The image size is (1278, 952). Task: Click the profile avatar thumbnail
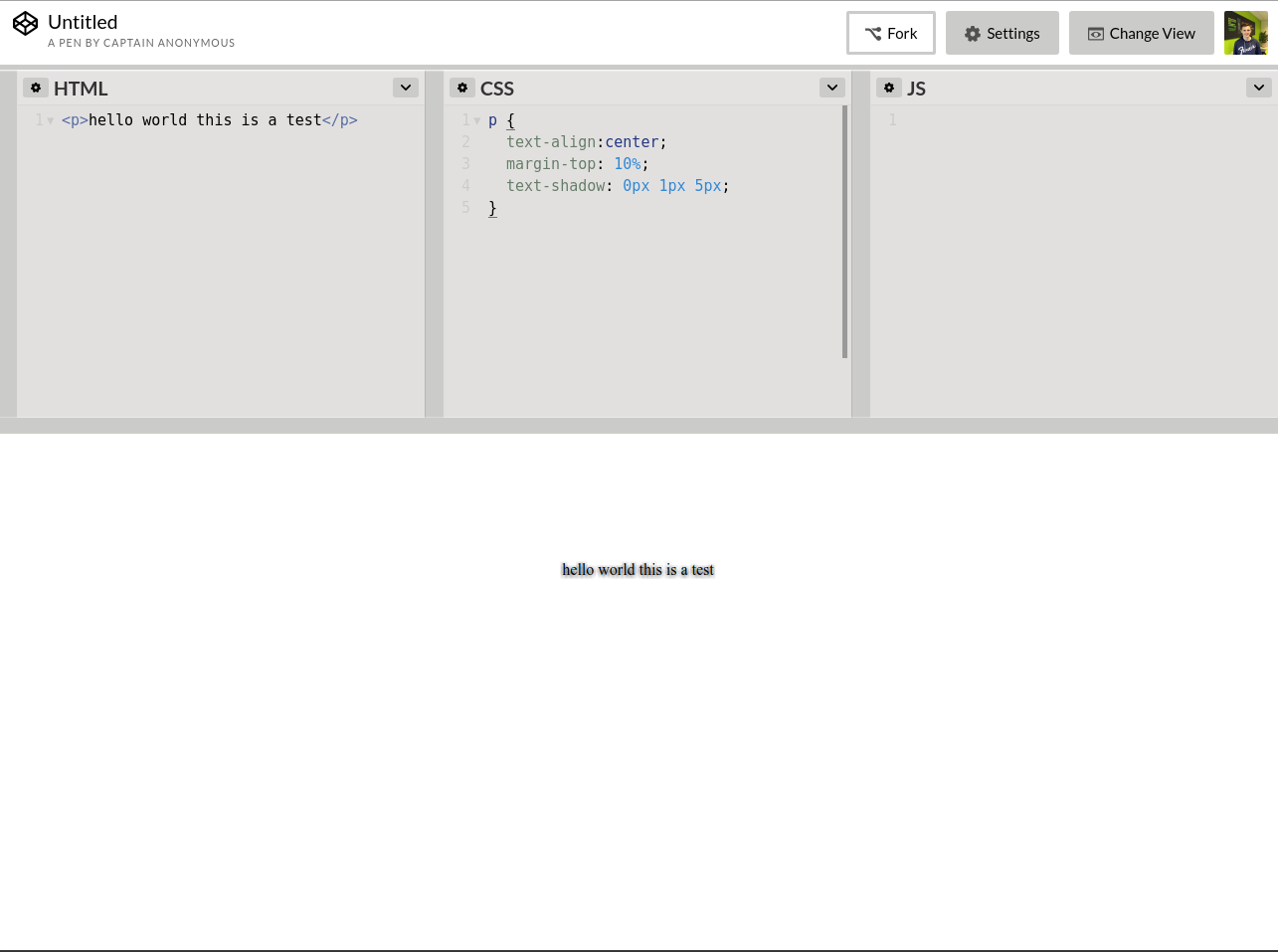pyautogui.click(x=1246, y=33)
